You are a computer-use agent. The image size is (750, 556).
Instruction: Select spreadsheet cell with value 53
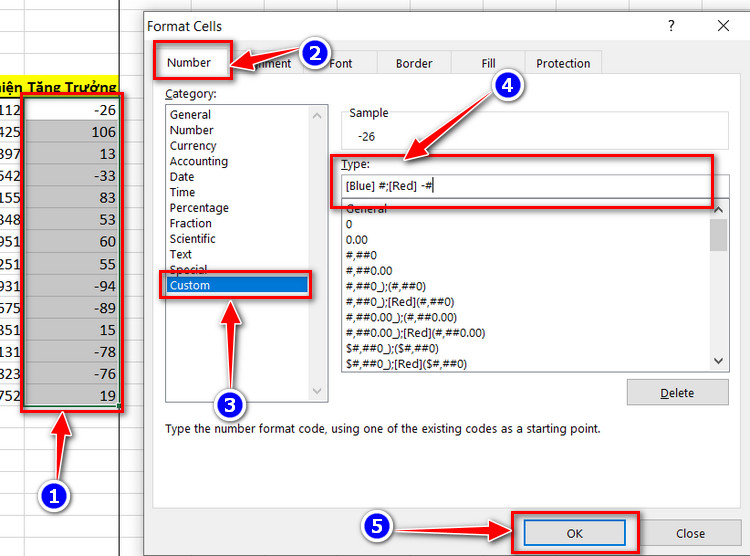(x=72, y=220)
